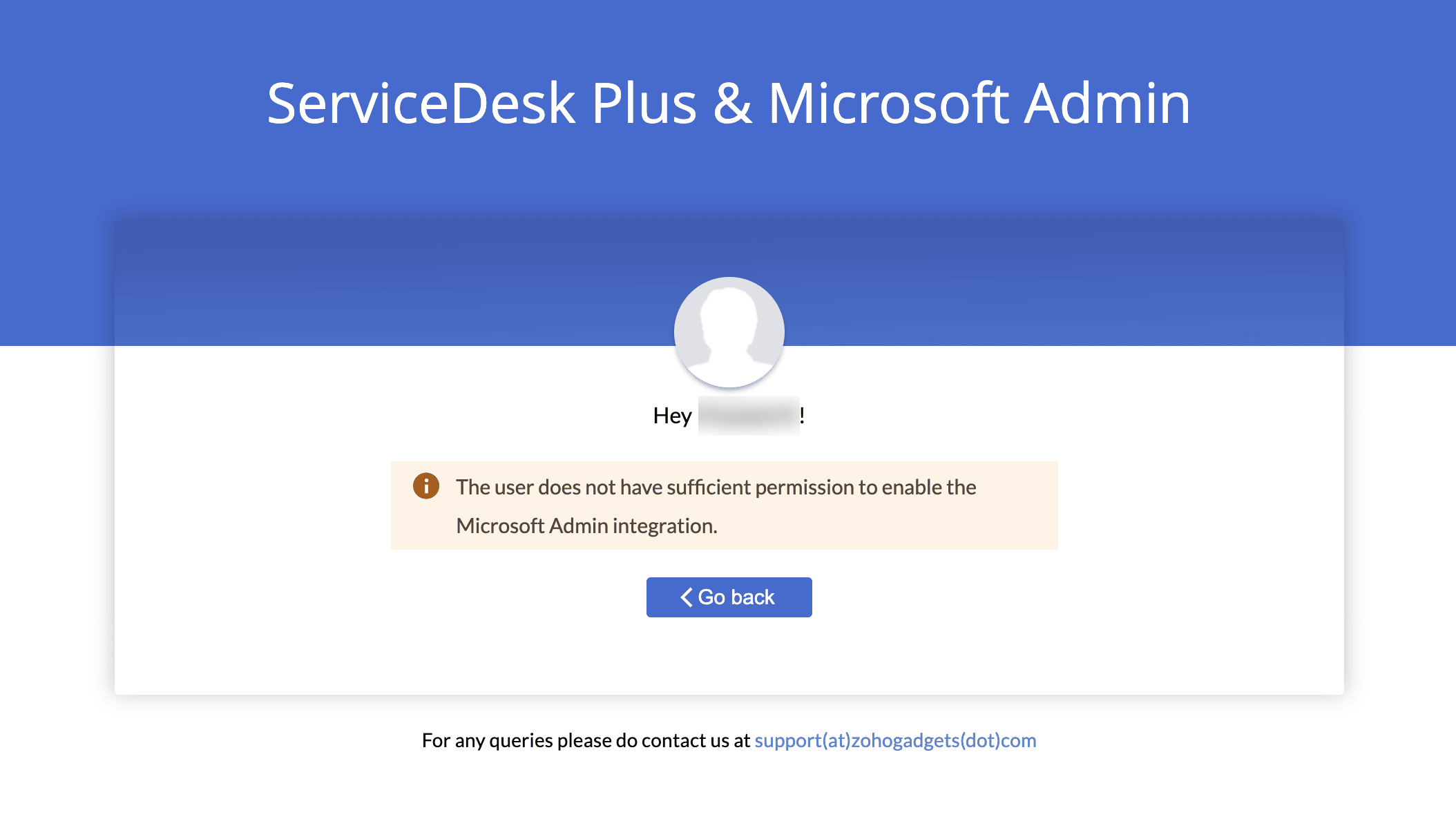Click the "Go back" label text
Image resolution: width=1456 pixels, height=819 pixels.
[x=736, y=597]
